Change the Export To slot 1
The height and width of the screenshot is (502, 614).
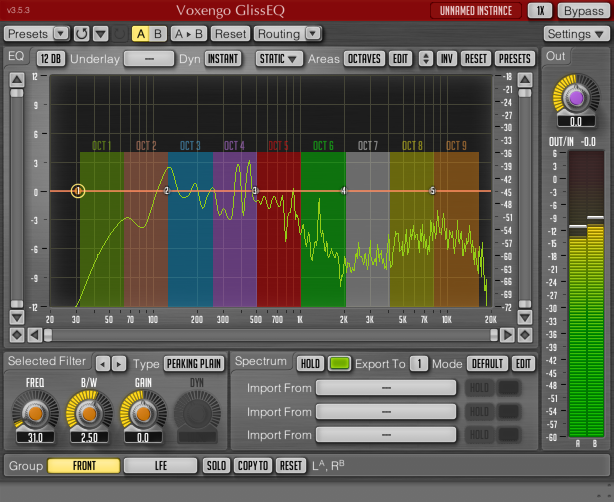pos(419,364)
